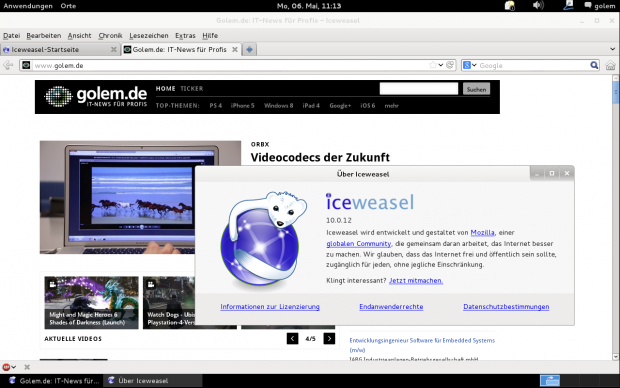The height and width of the screenshot is (388, 620).
Task: Open the Might and Magic Heroes 6 video thumbnail
Action: coord(91,303)
